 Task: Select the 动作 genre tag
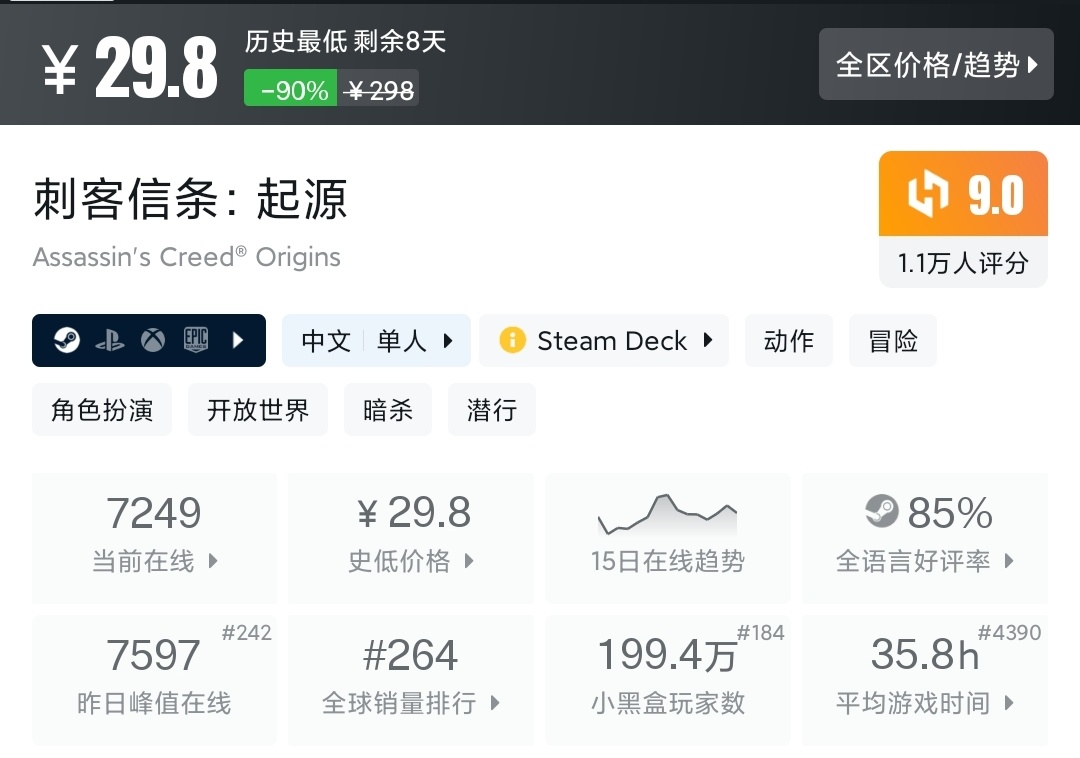click(x=789, y=341)
